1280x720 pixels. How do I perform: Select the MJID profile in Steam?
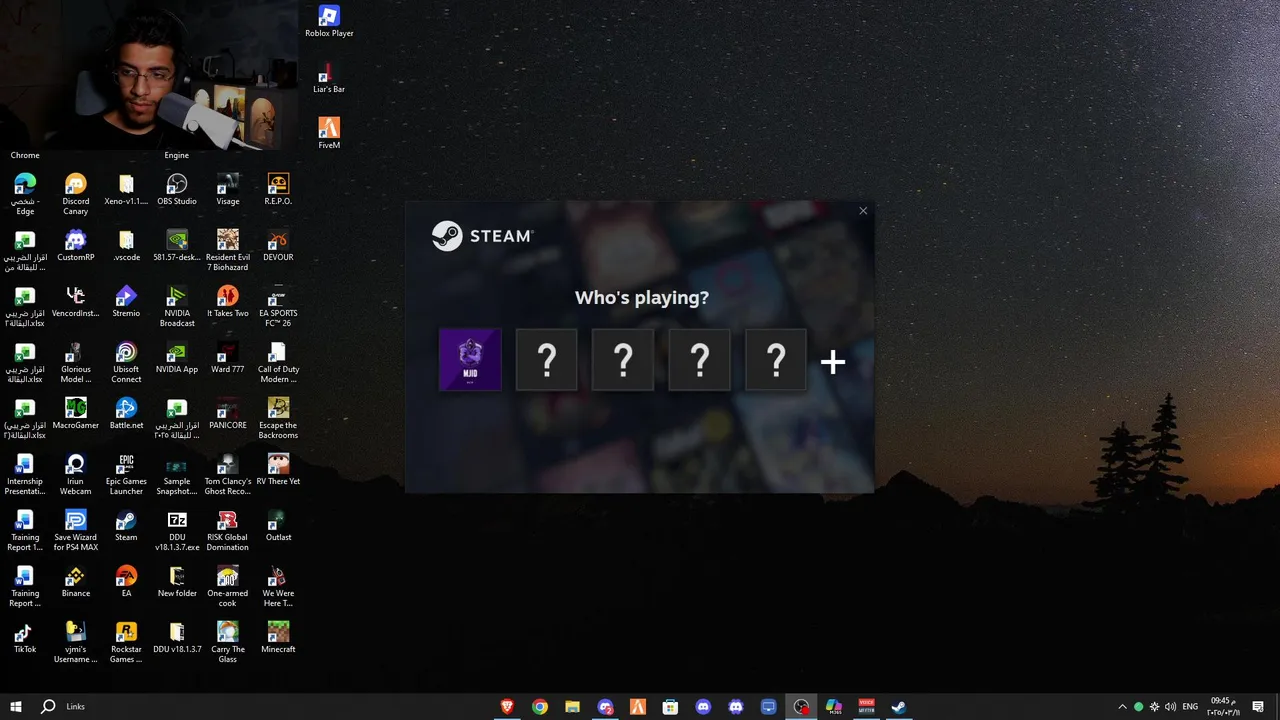470,359
